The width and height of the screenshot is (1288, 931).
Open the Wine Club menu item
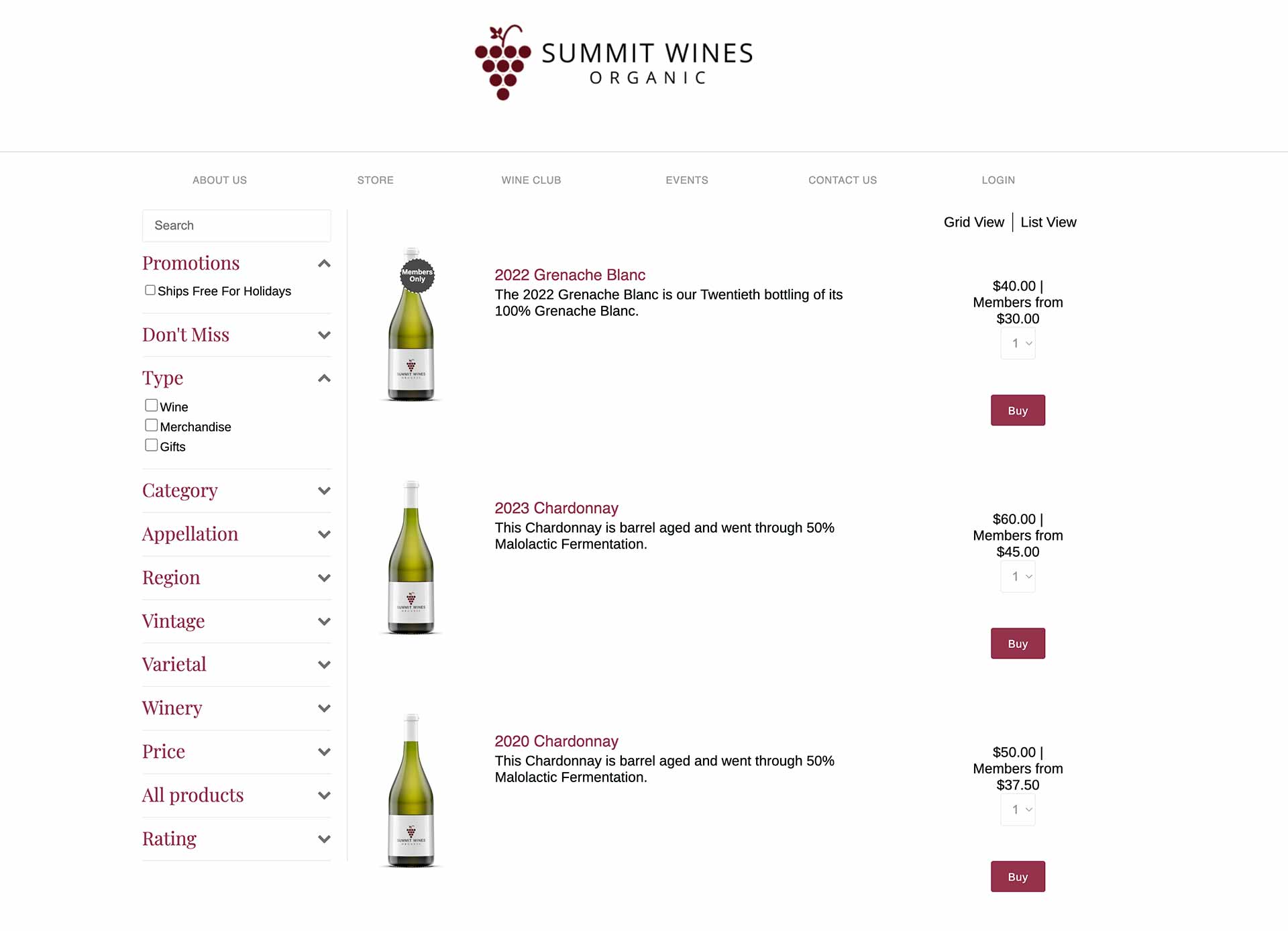point(531,180)
